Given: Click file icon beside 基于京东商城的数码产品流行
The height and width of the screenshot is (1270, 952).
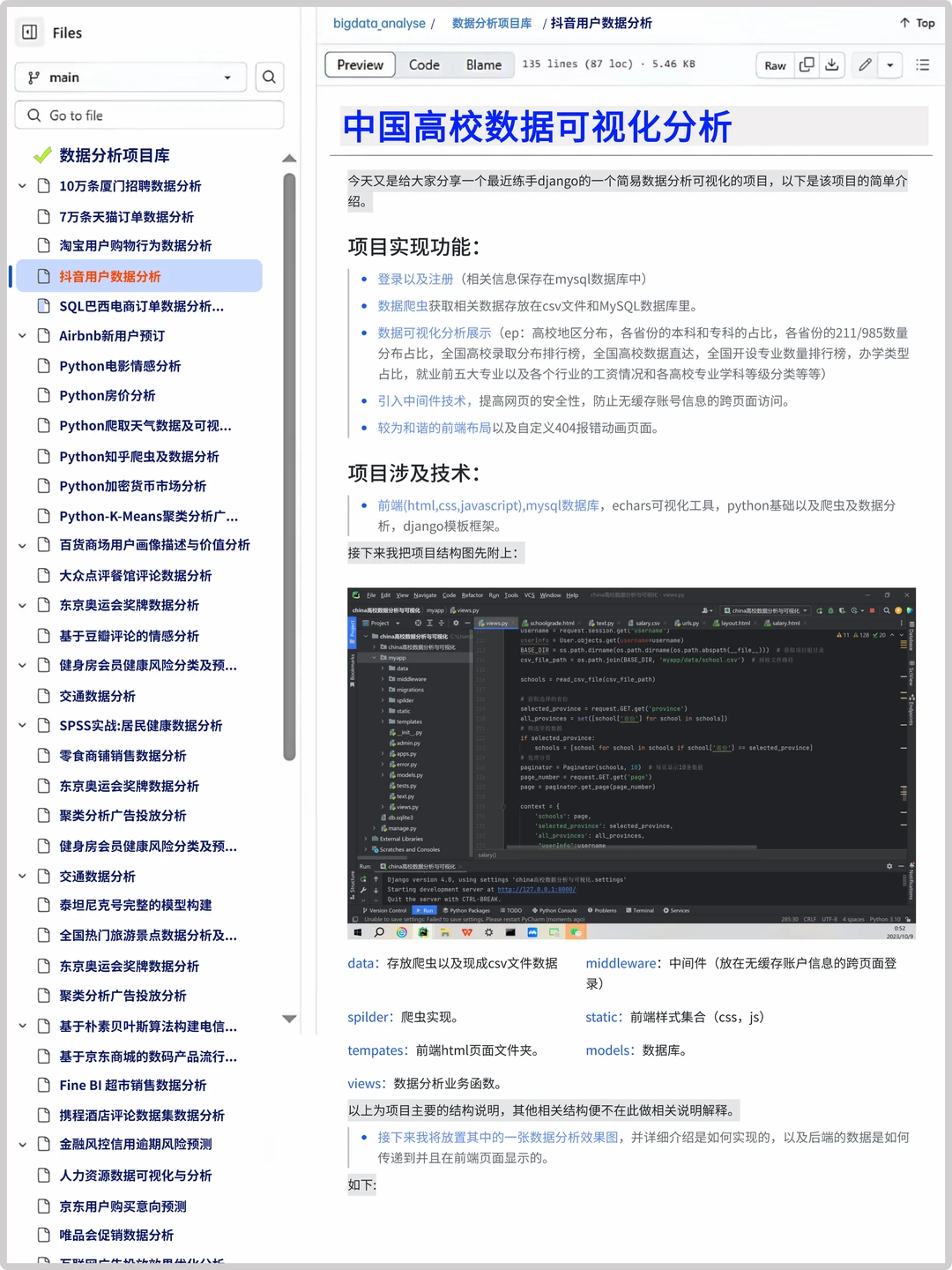Looking at the screenshot, I should pos(43,1056).
